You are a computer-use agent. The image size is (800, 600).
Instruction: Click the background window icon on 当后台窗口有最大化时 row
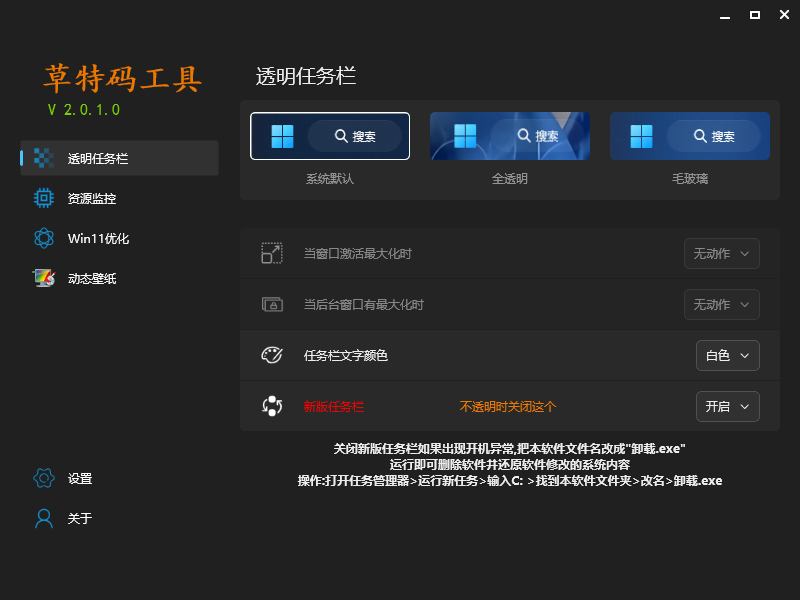272,304
